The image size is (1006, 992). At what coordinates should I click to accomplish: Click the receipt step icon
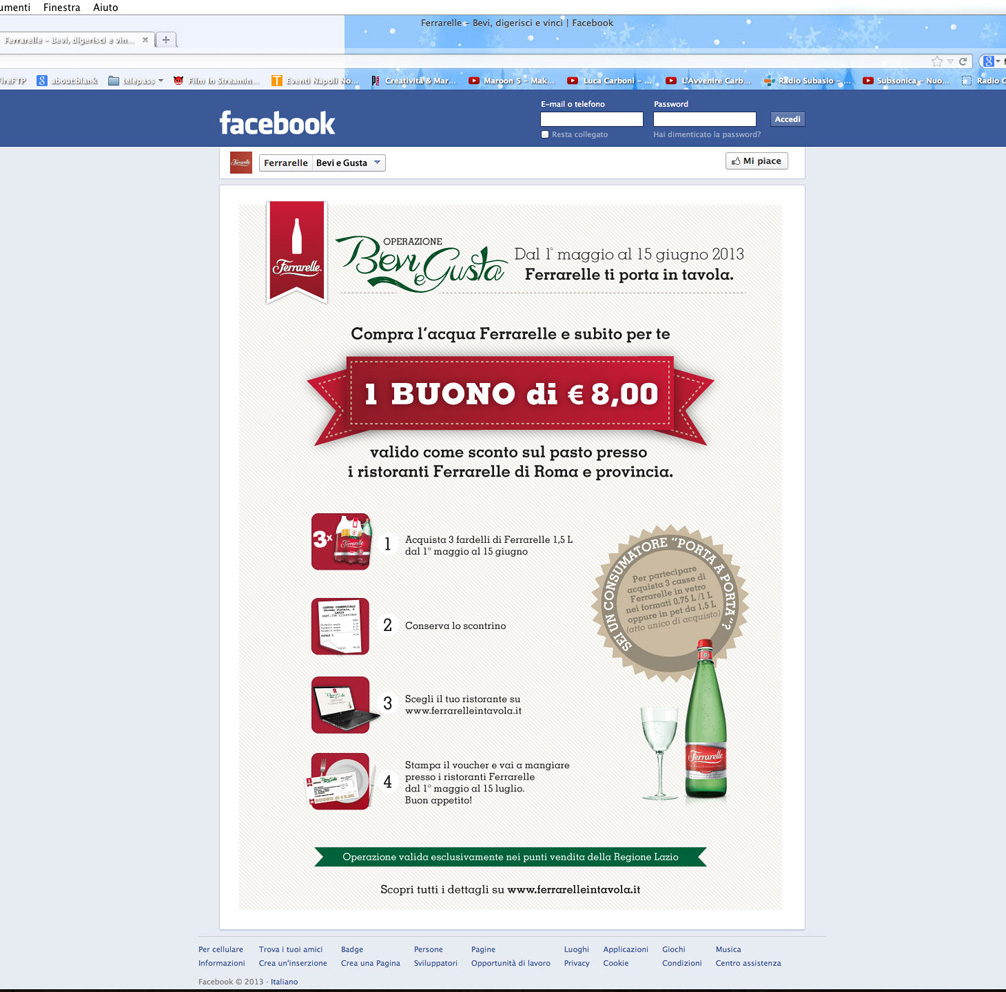(340, 626)
